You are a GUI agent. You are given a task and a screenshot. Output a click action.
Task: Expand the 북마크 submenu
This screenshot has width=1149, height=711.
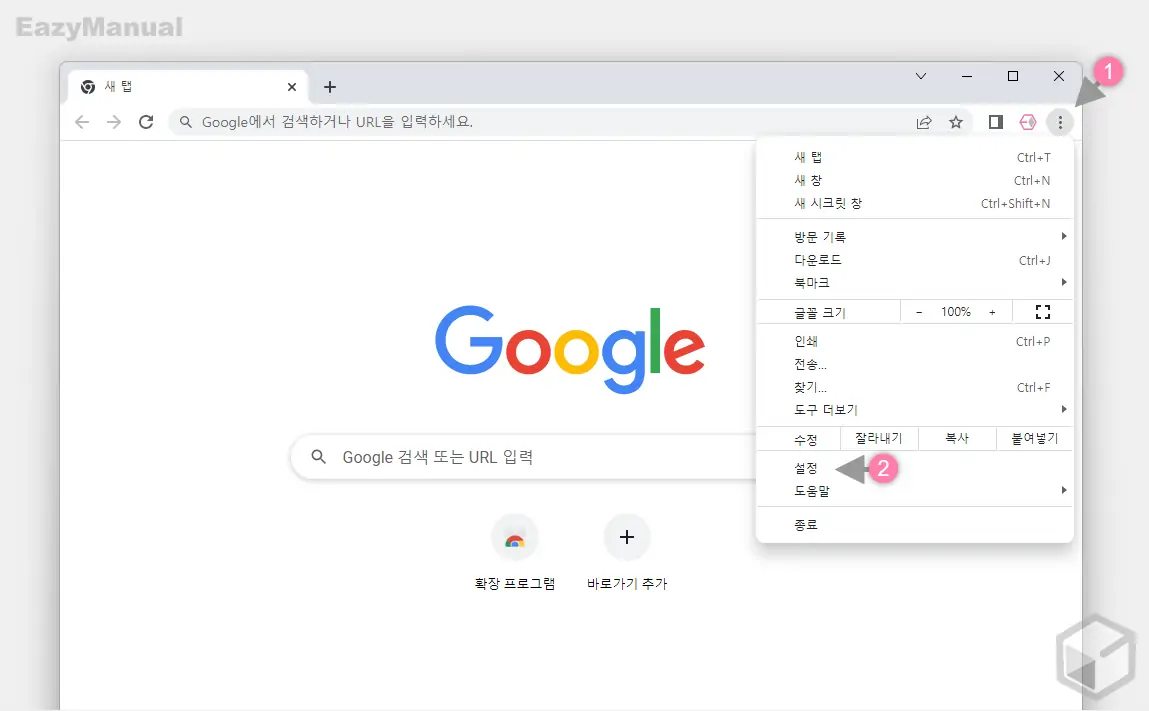click(915, 283)
